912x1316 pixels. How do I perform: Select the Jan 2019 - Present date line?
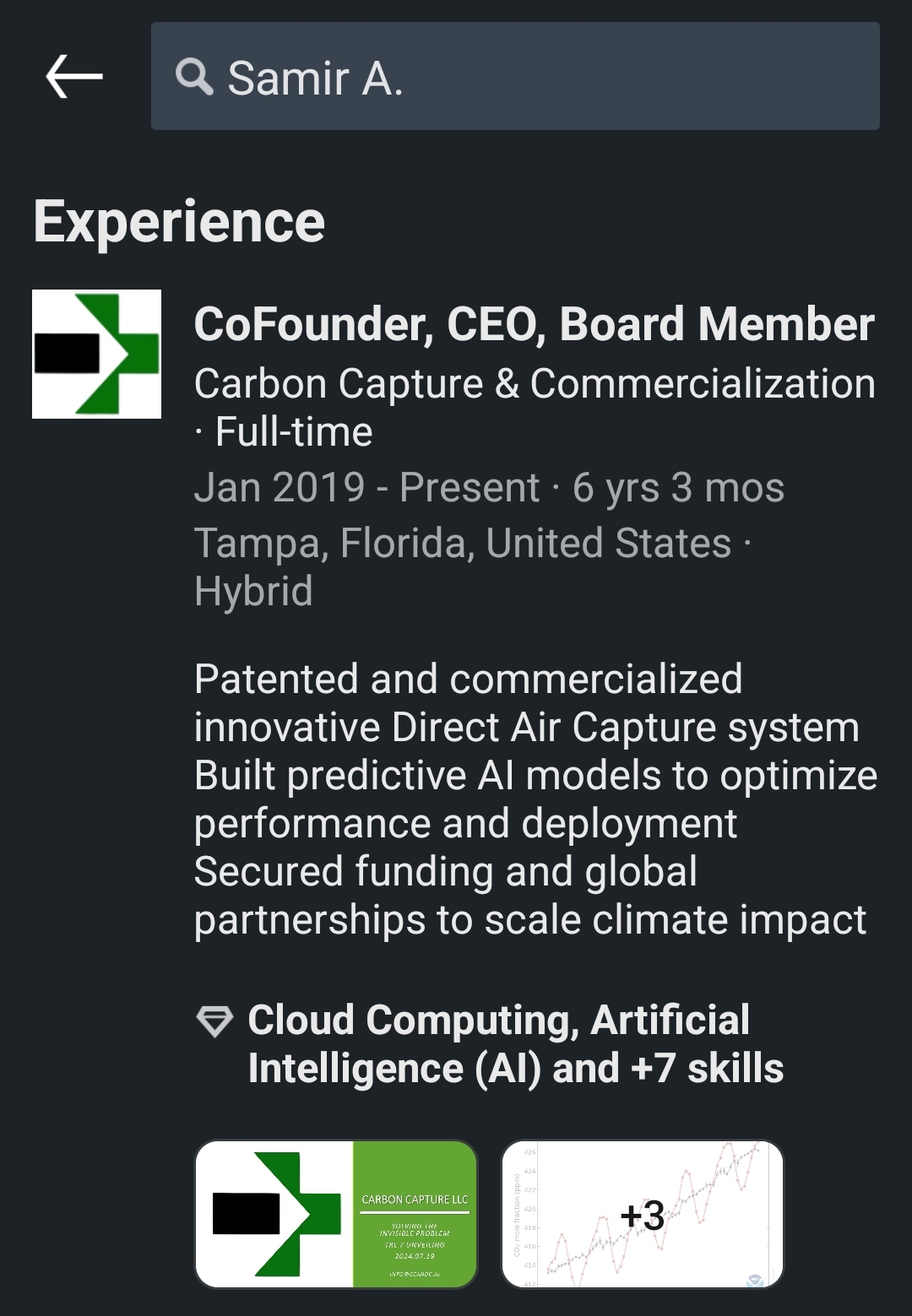coord(489,488)
